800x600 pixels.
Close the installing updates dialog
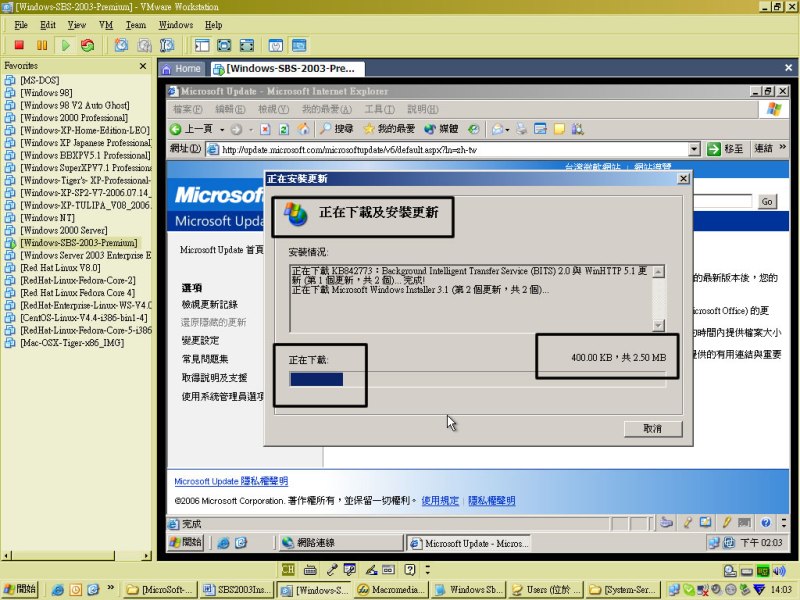click(x=683, y=179)
